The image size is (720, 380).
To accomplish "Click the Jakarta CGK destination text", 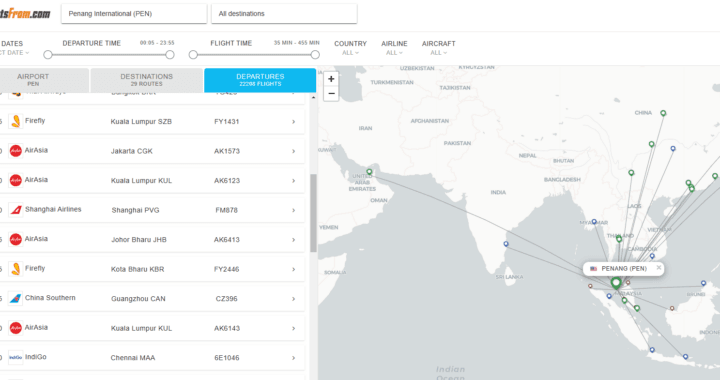I will coord(132,151).
